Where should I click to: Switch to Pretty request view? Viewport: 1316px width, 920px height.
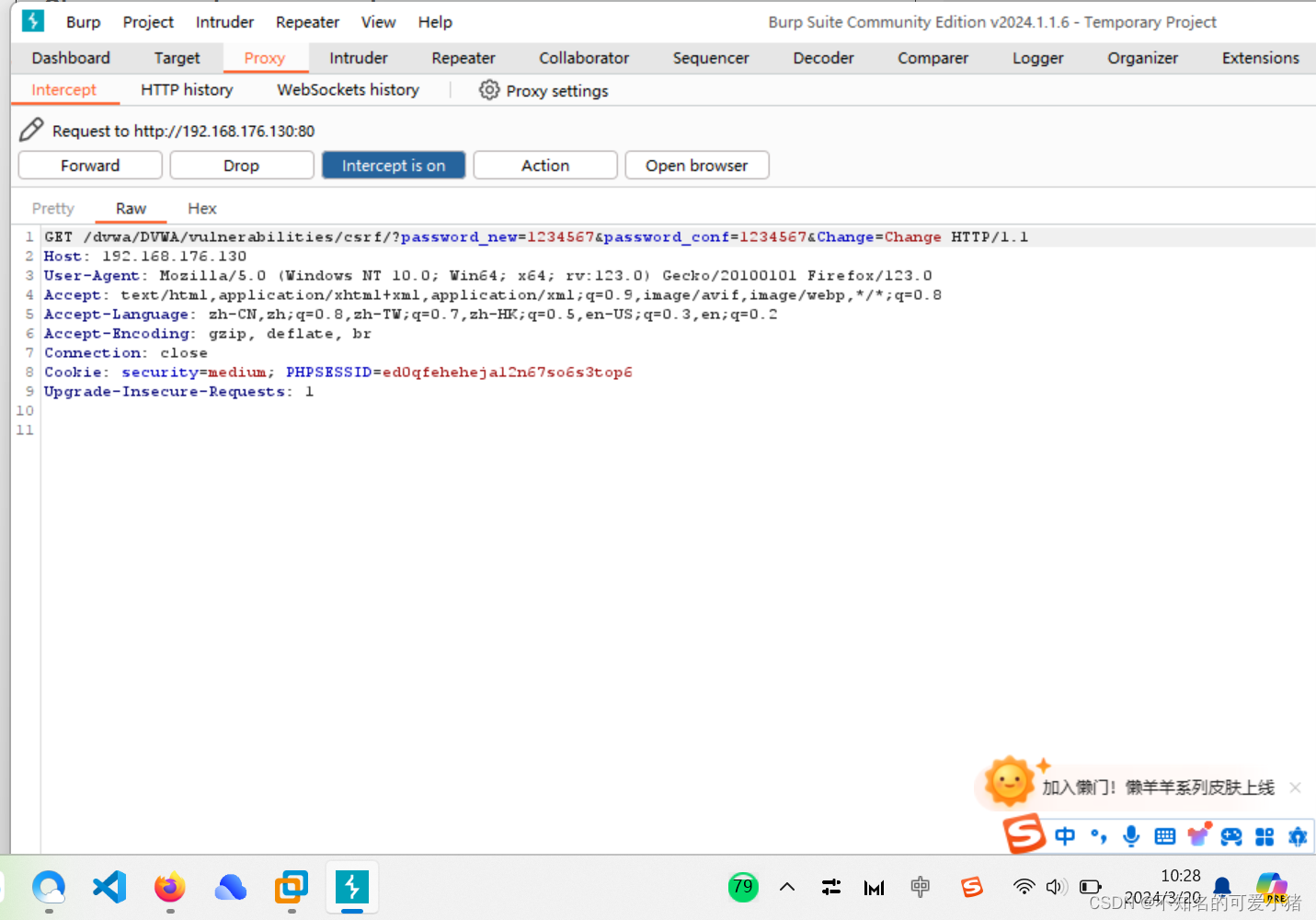pyautogui.click(x=53, y=209)
